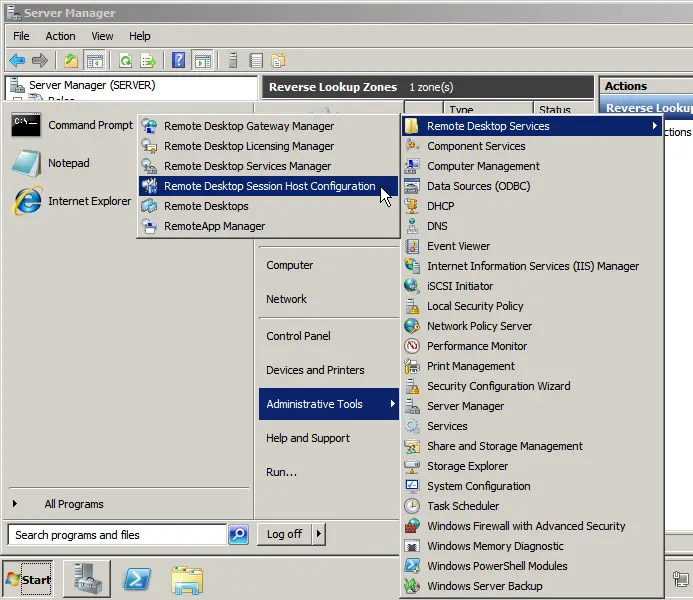The height and width of the screenshot is (600, 693).
Task: Open the Action menu in the menu bar
Action: coord(60,36)
